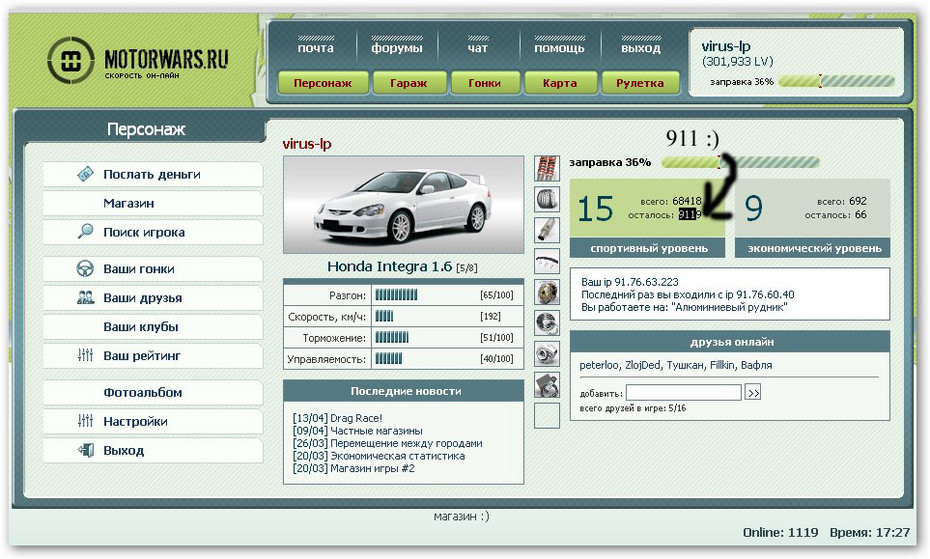Click the Последние новости header
Viewport: 930px width, 559px height.
click(x=403, y=391)
